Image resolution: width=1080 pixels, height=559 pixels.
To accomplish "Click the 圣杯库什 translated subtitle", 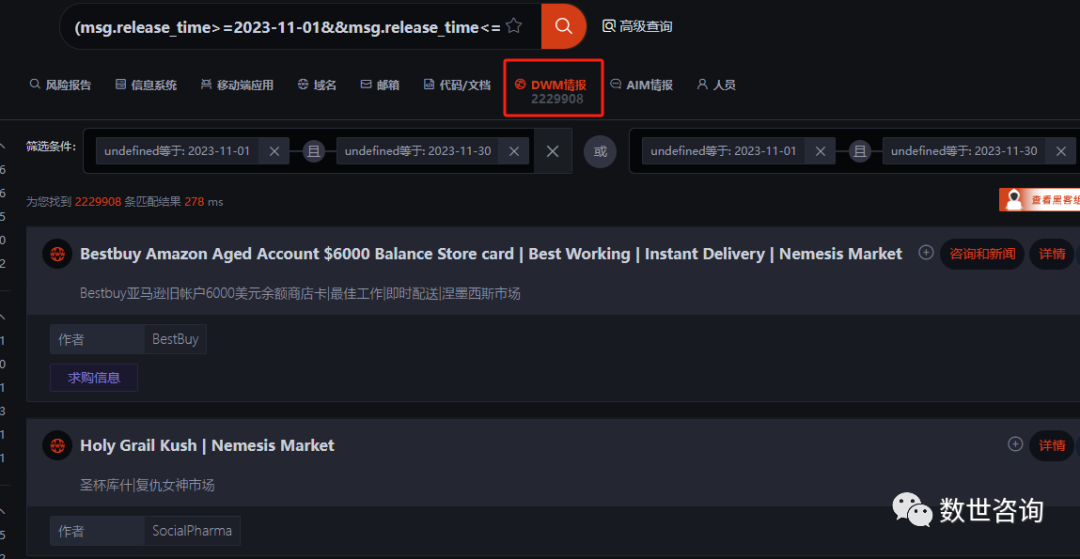I will [x=147, y=485].
